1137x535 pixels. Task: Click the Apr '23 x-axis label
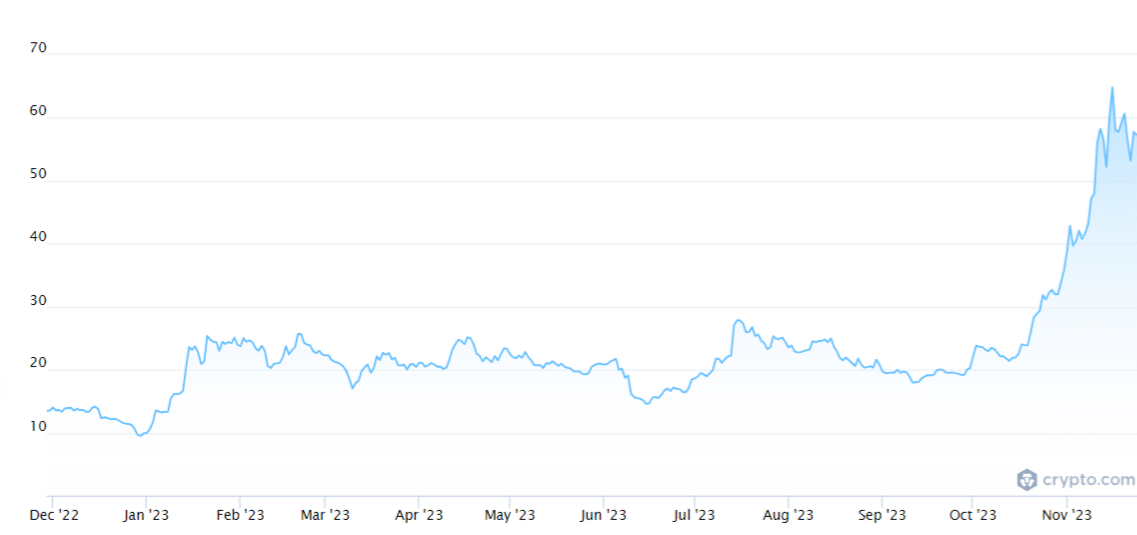pos(418,515)
